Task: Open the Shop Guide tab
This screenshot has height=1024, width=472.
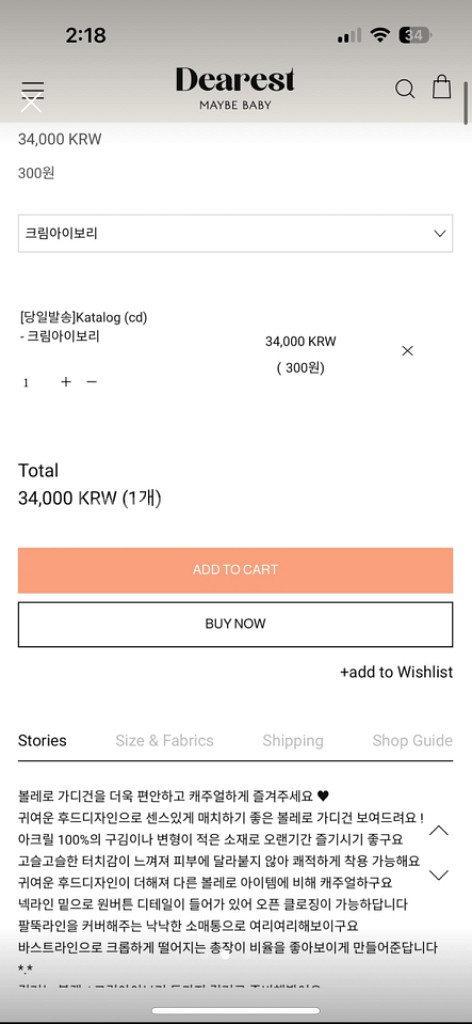Action: 412,741
